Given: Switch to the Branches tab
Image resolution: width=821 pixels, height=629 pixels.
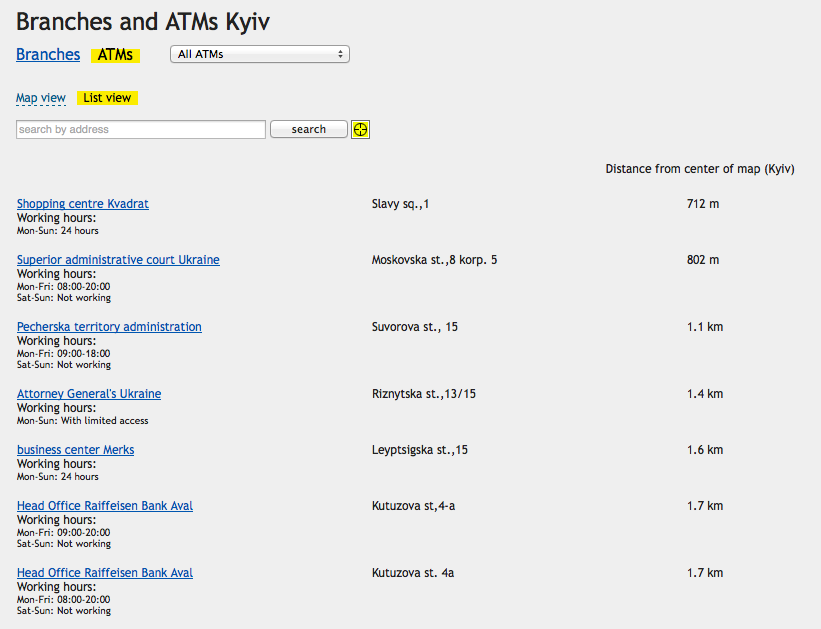Looking at the screenshot, I should pos(48,55).
